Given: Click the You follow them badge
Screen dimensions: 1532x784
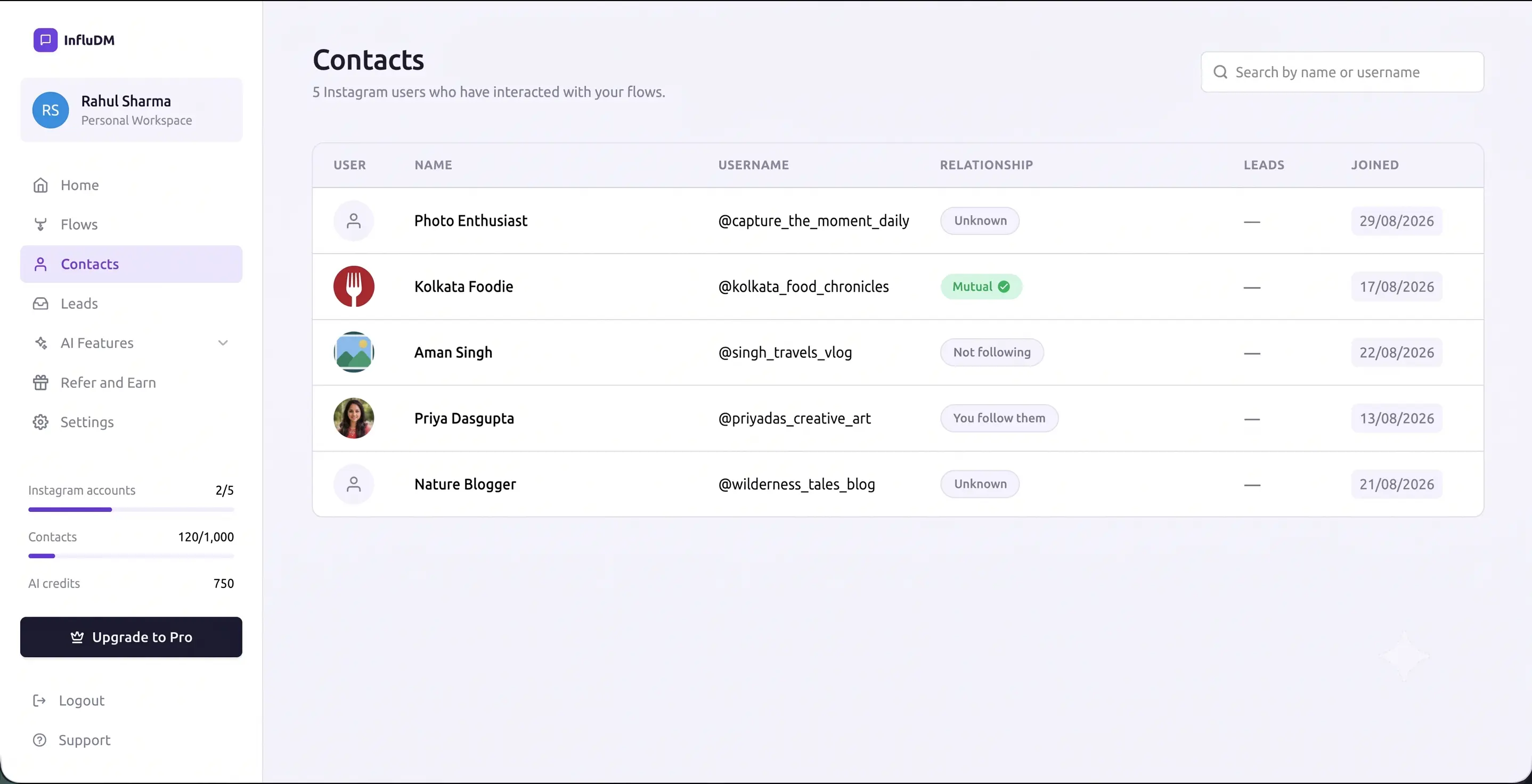Looking at the screenshot, I should coord(999,418).
